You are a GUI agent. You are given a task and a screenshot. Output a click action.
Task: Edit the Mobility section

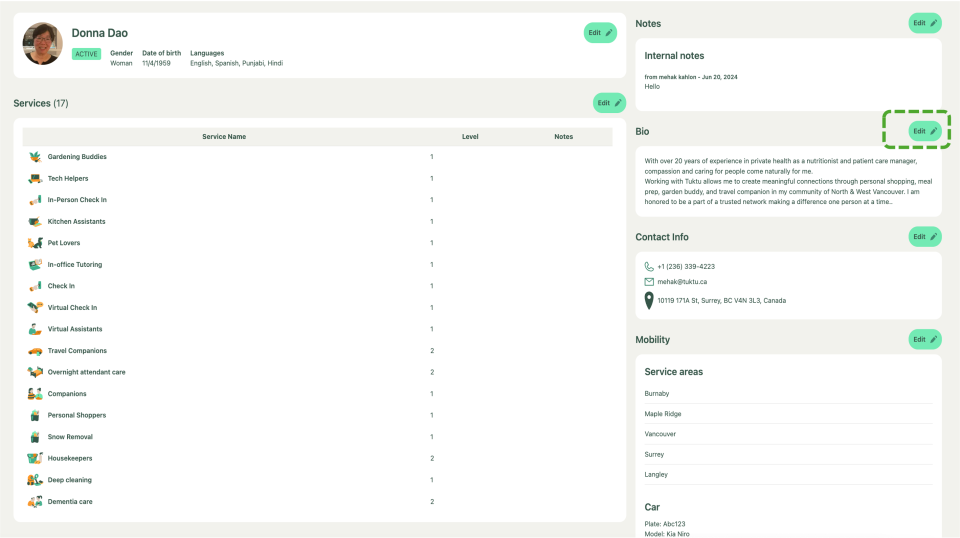(924, 339)
